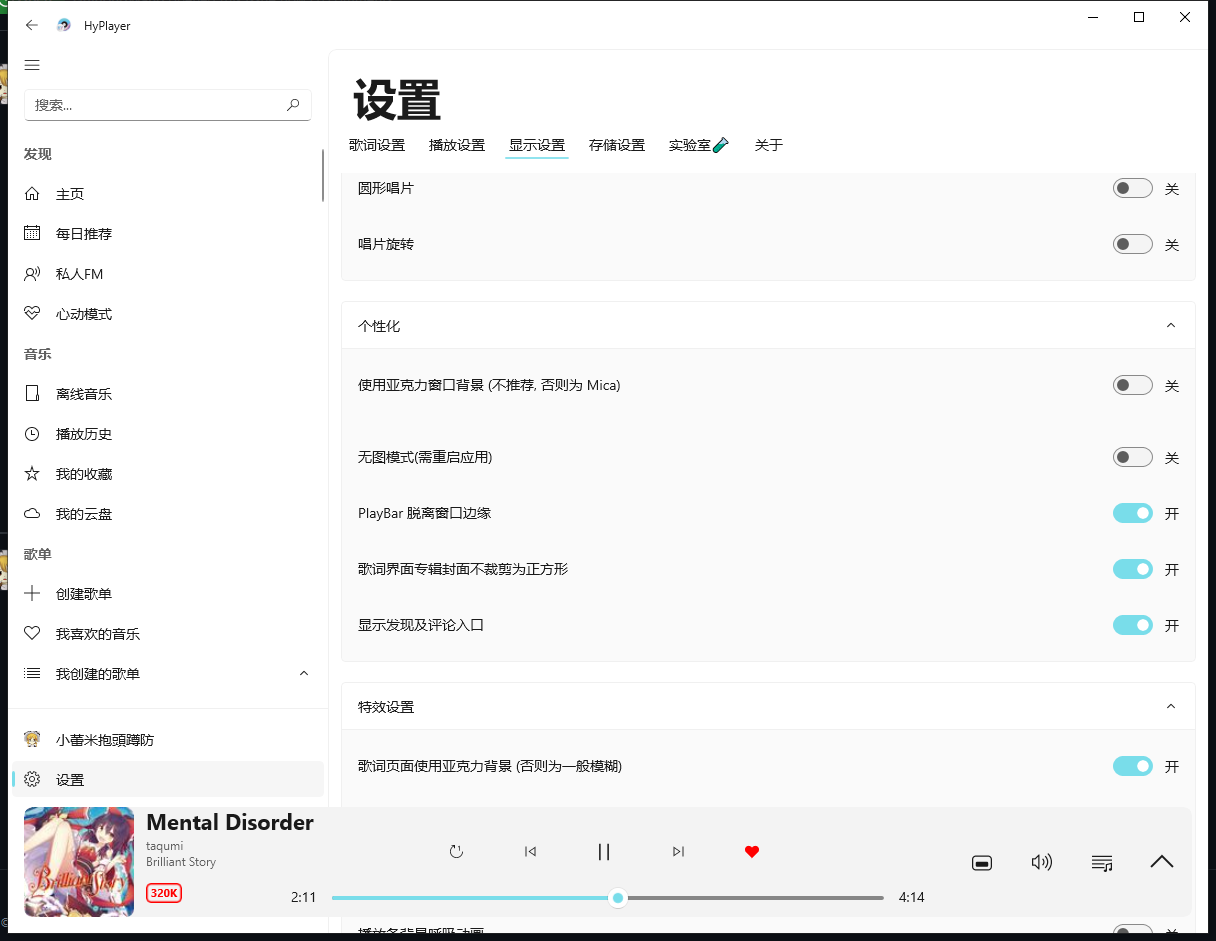The width and height of the screenshot is (1216, 941).
Task: Open 我的云盘 cloud drive
Action: 90,513
